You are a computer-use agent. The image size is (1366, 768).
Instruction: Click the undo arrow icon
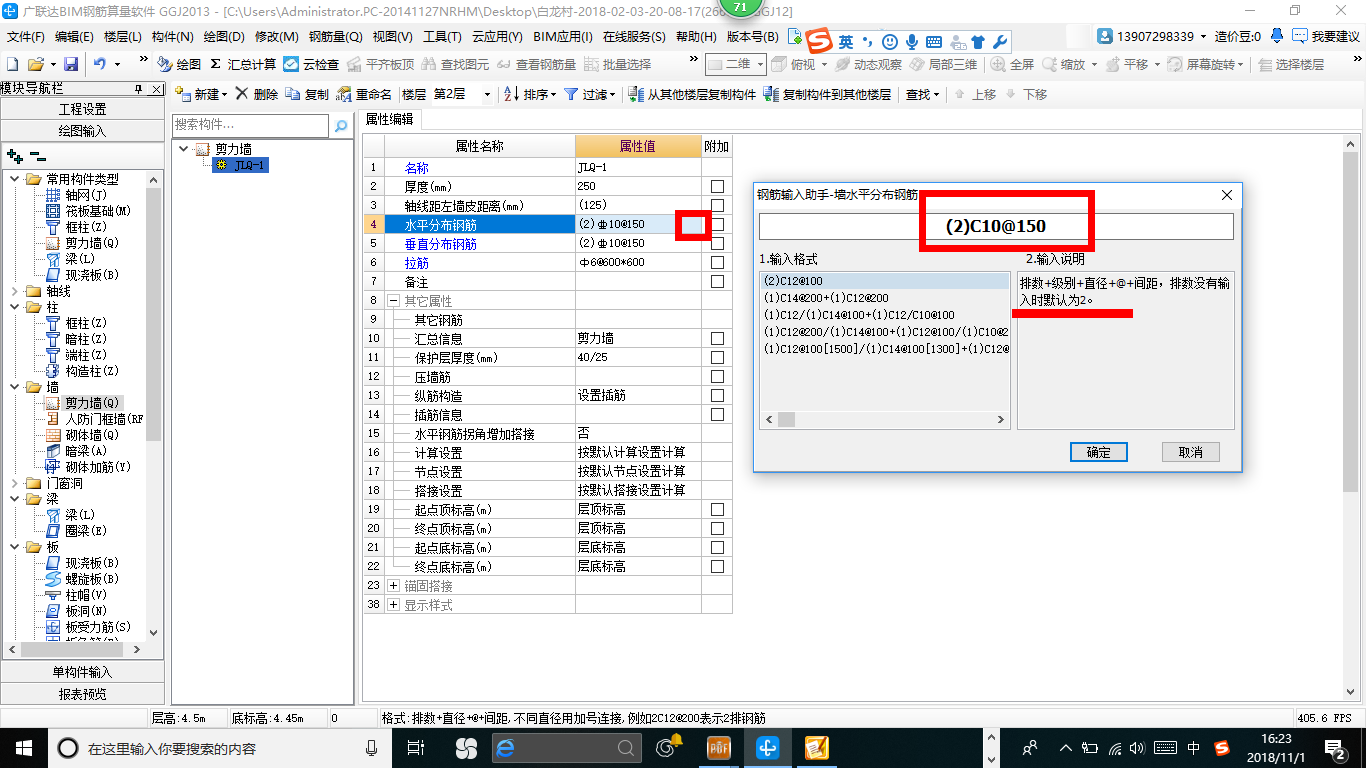(x=99, y=64)
